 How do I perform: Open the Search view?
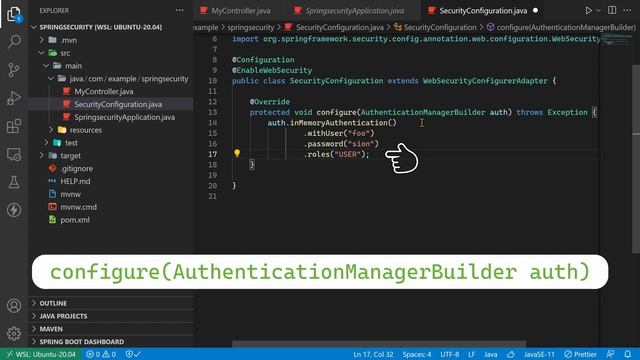point(14,41)
